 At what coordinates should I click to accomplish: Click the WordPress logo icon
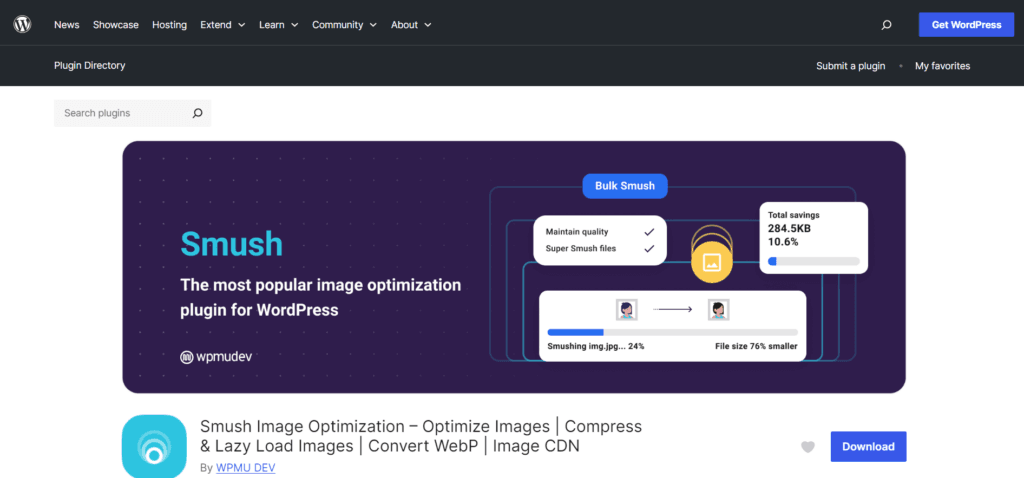pos(23,24)
